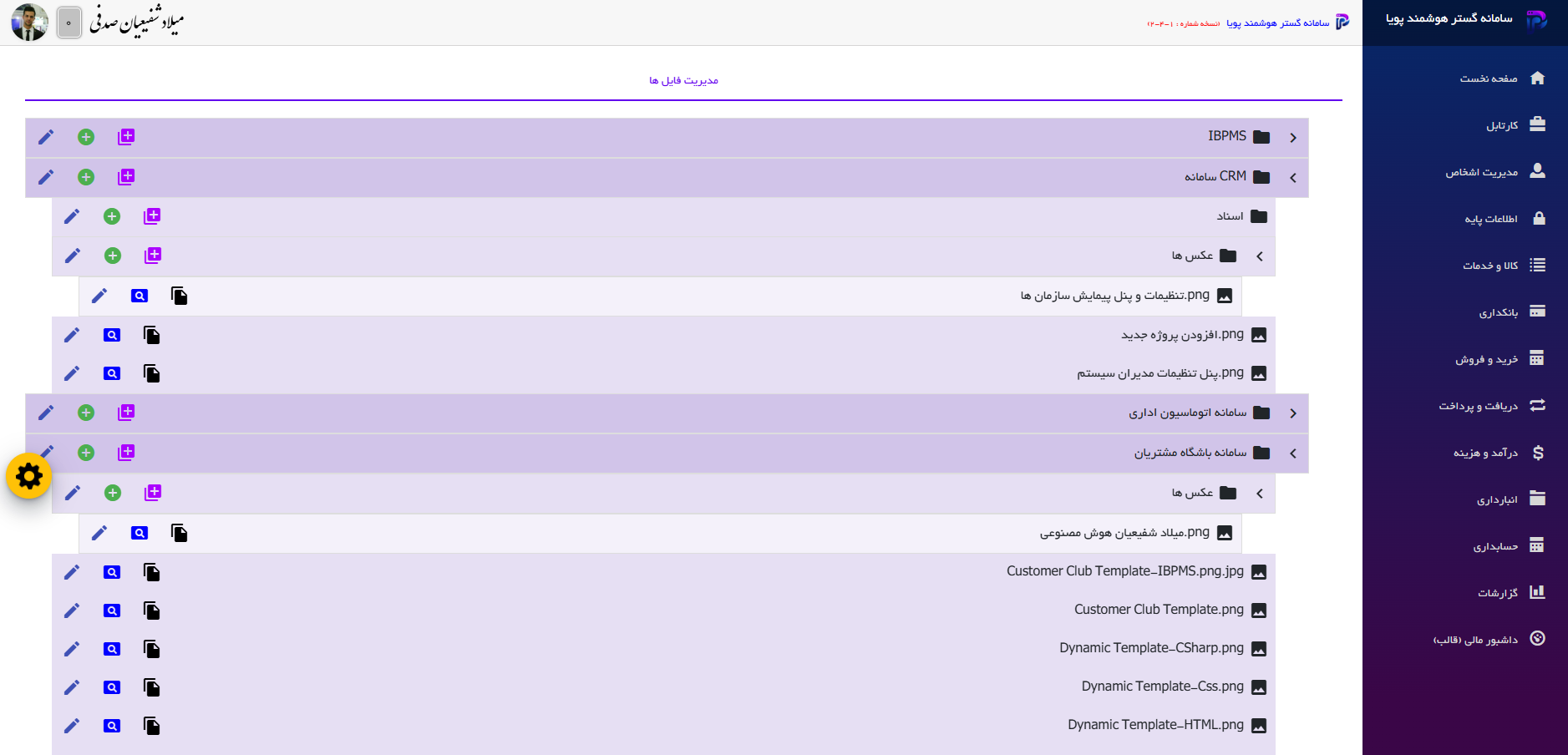Copy the Customer Club Template.png file

click(151, 611)
